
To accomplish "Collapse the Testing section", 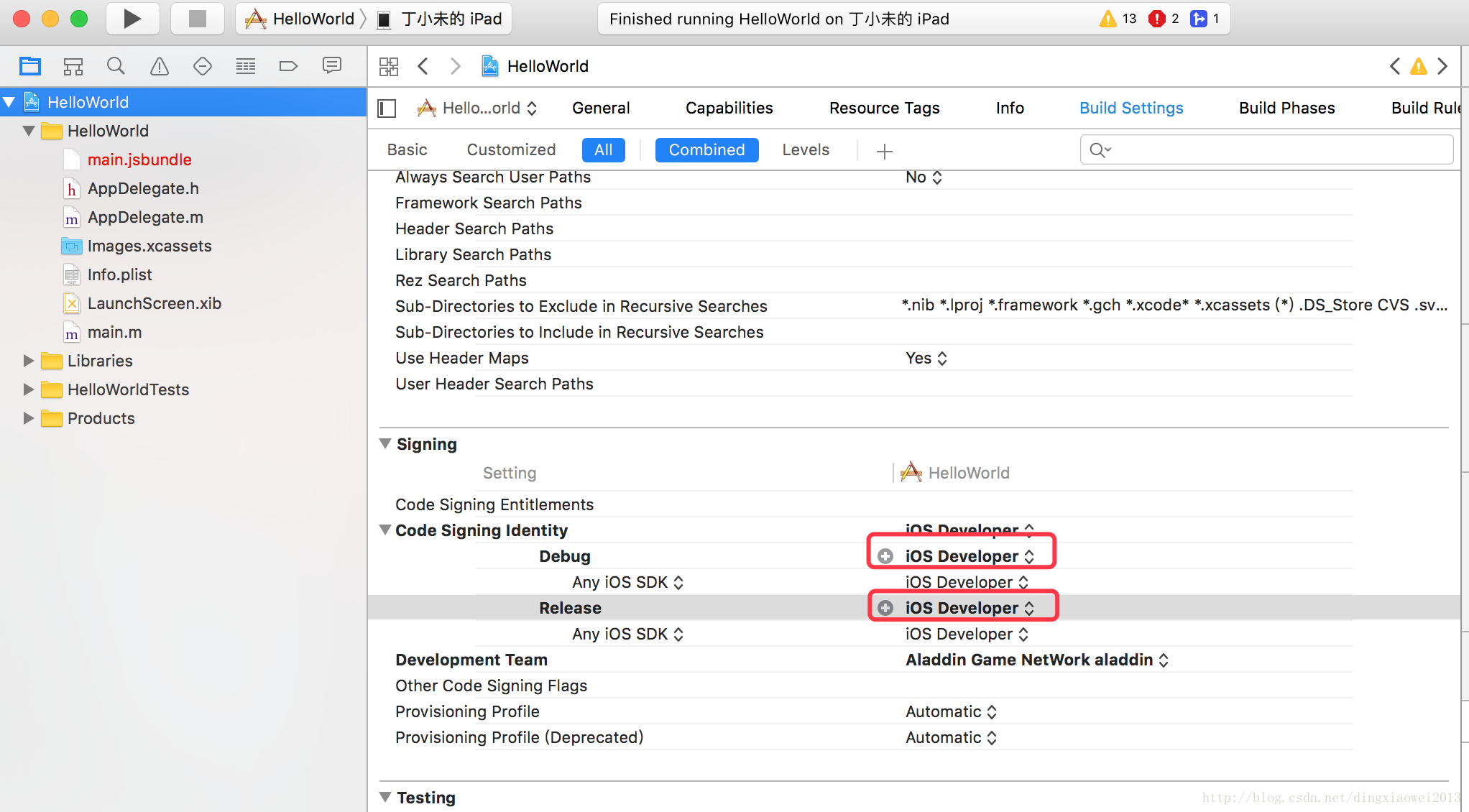I will click(x=385, y=797).
